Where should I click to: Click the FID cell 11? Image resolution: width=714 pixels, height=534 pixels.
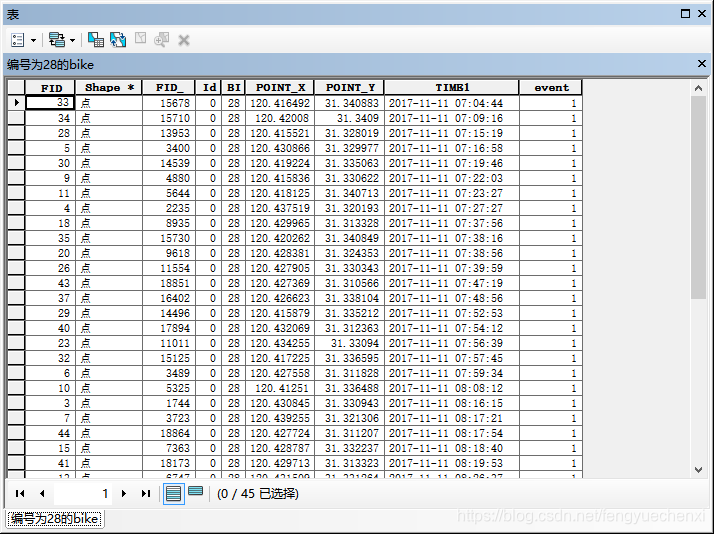tap(50, 193)
